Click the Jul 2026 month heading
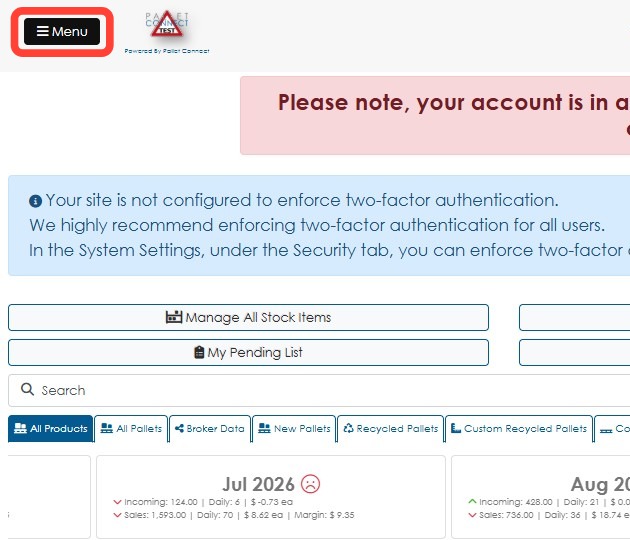The width and height of the screenshot is (630, 540). (x=258, y=484)
